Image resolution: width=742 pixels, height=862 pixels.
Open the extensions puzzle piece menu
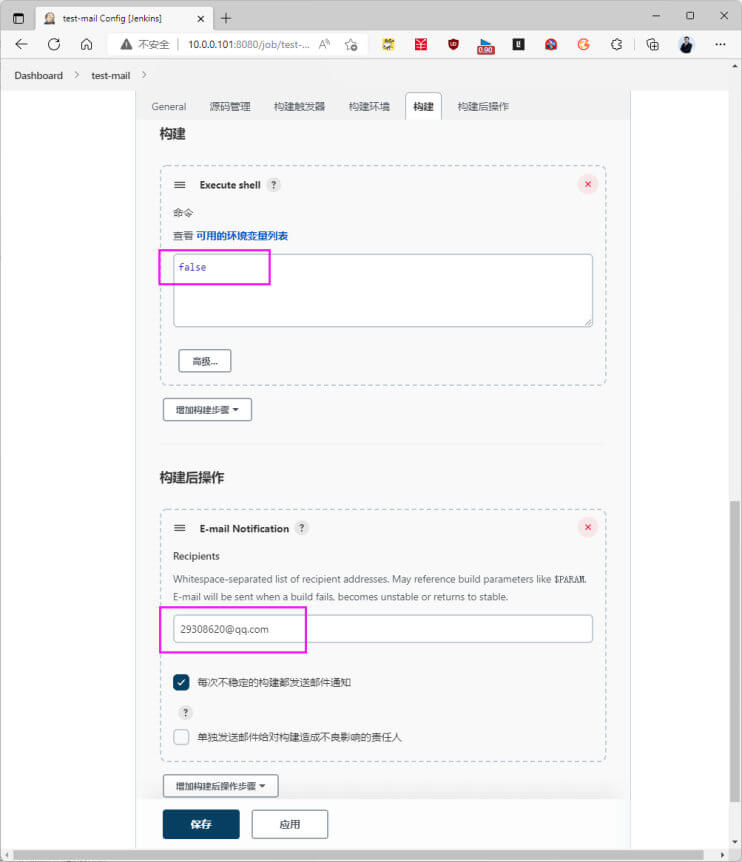coord(616,45)
